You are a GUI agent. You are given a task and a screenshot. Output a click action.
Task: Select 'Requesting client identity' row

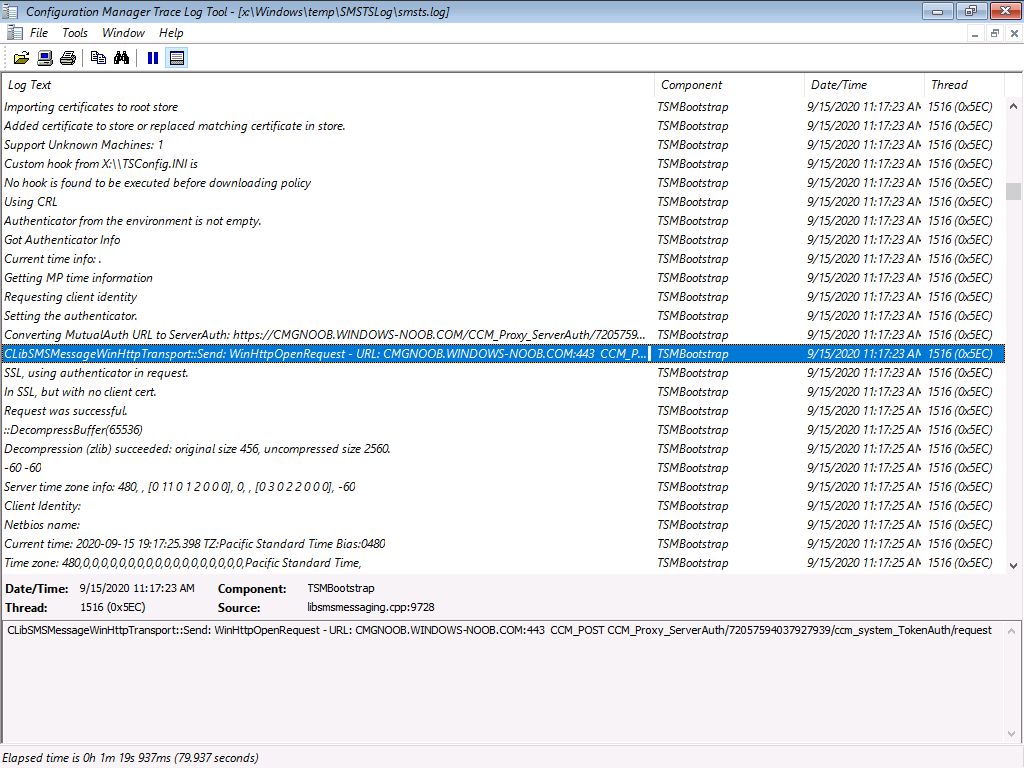pos(503,296)
